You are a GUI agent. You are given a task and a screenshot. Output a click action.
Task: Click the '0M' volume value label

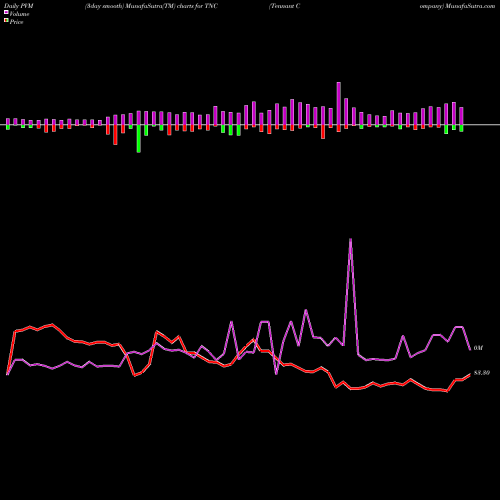pyautogui.click(x=478, y=348)
